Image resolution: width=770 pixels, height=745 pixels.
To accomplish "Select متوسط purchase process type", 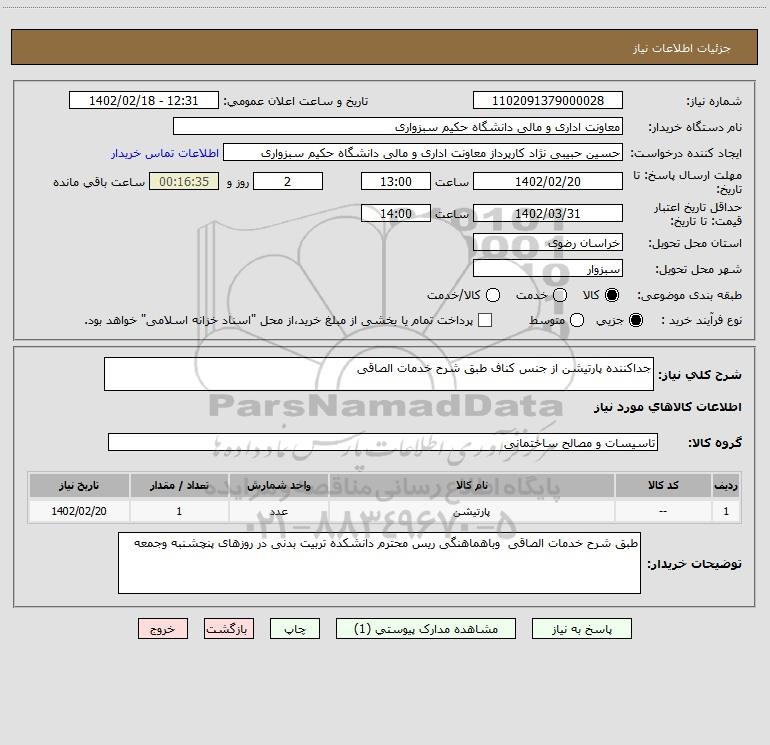I will 577,320.
